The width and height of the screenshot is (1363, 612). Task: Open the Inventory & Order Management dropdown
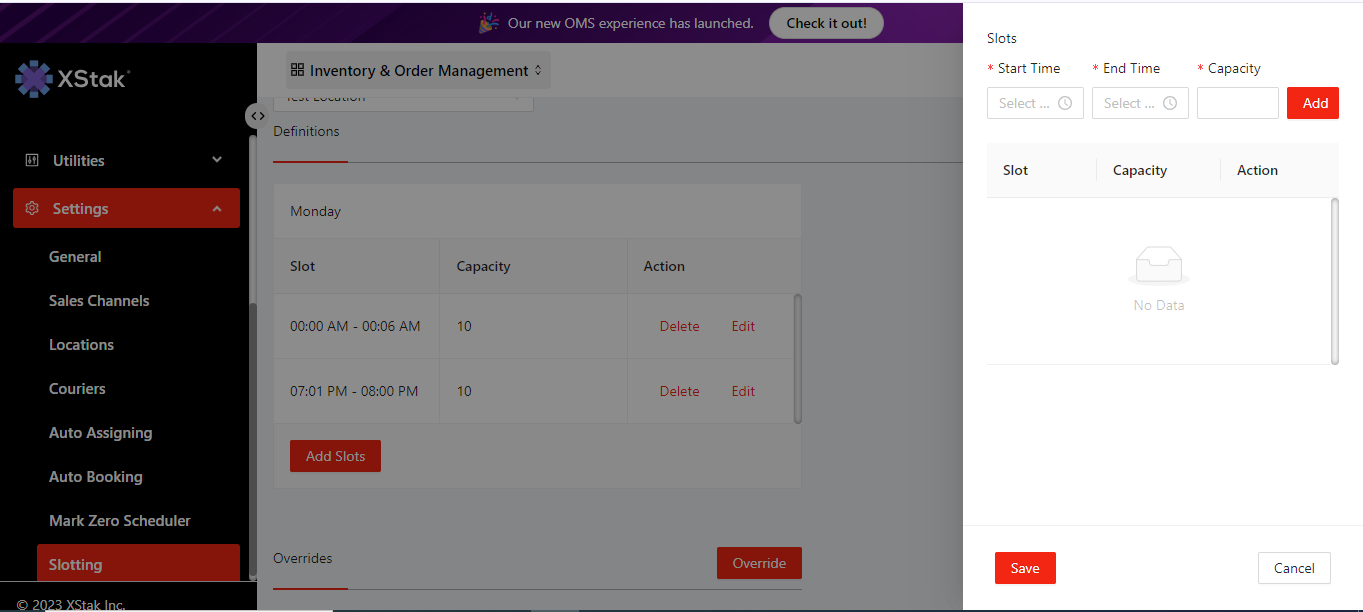(x=418, y=70)
